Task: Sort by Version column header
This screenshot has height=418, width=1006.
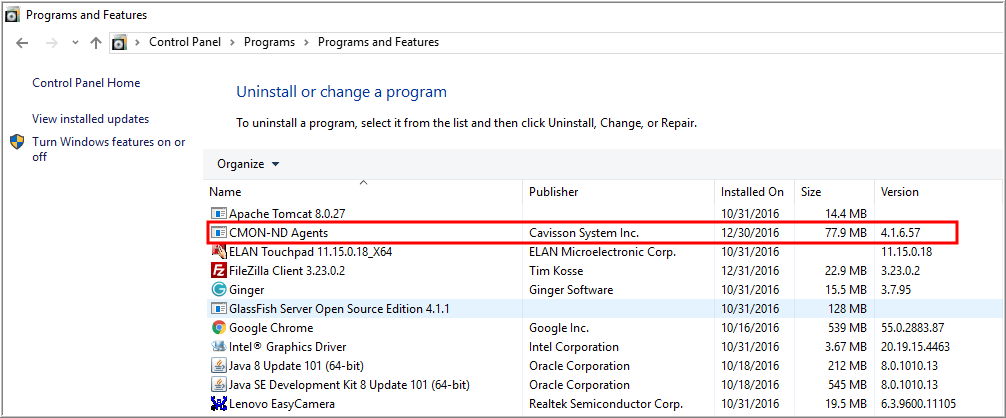Action: point(899,192)
